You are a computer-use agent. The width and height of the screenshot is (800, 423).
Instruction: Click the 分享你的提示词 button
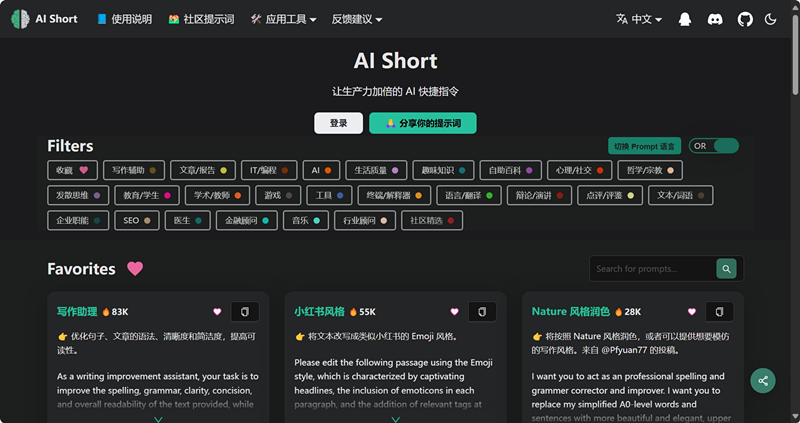pyautogui.click(x=422, y=123)
